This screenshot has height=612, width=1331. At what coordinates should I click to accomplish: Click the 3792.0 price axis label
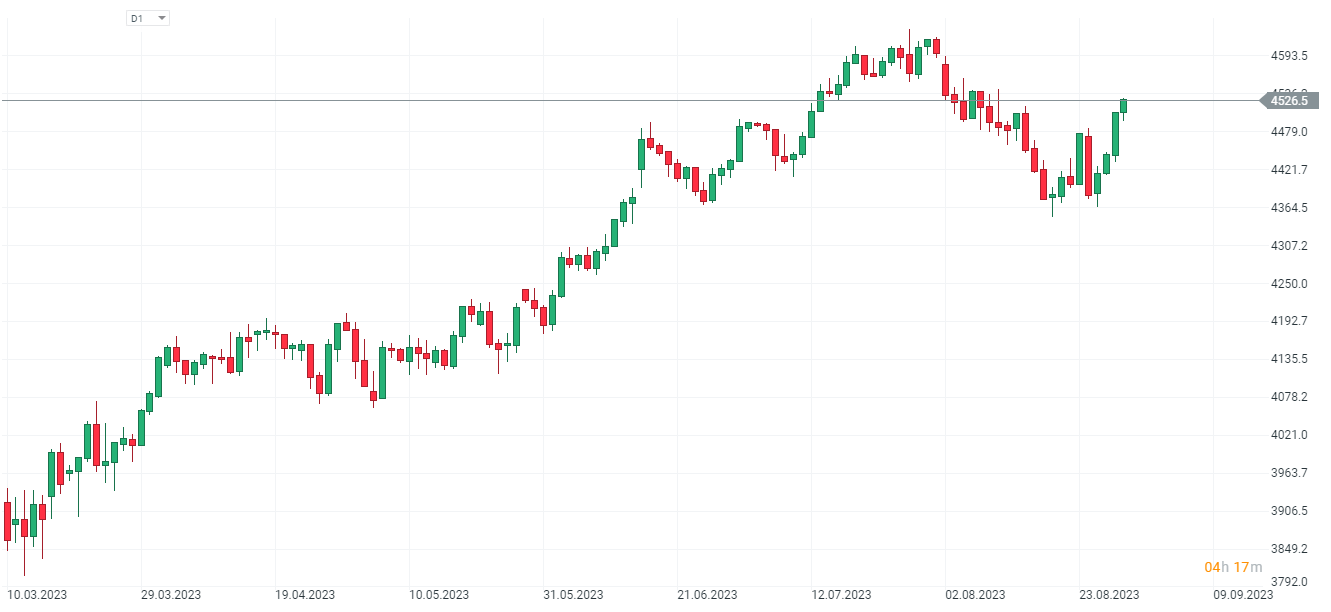coord(1290,580)
